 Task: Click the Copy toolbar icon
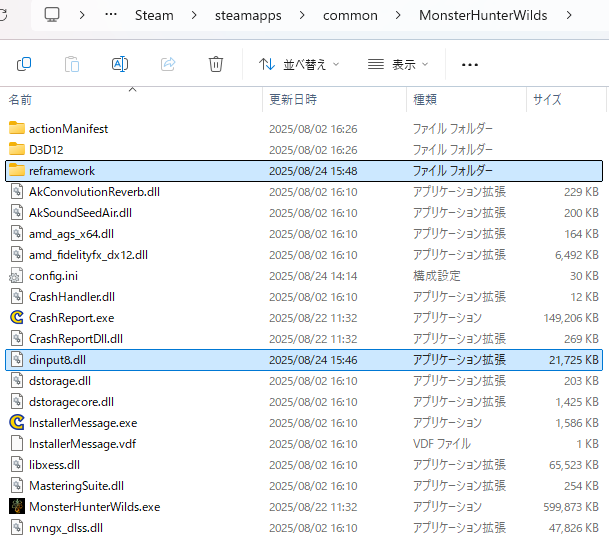pos(24,64)
